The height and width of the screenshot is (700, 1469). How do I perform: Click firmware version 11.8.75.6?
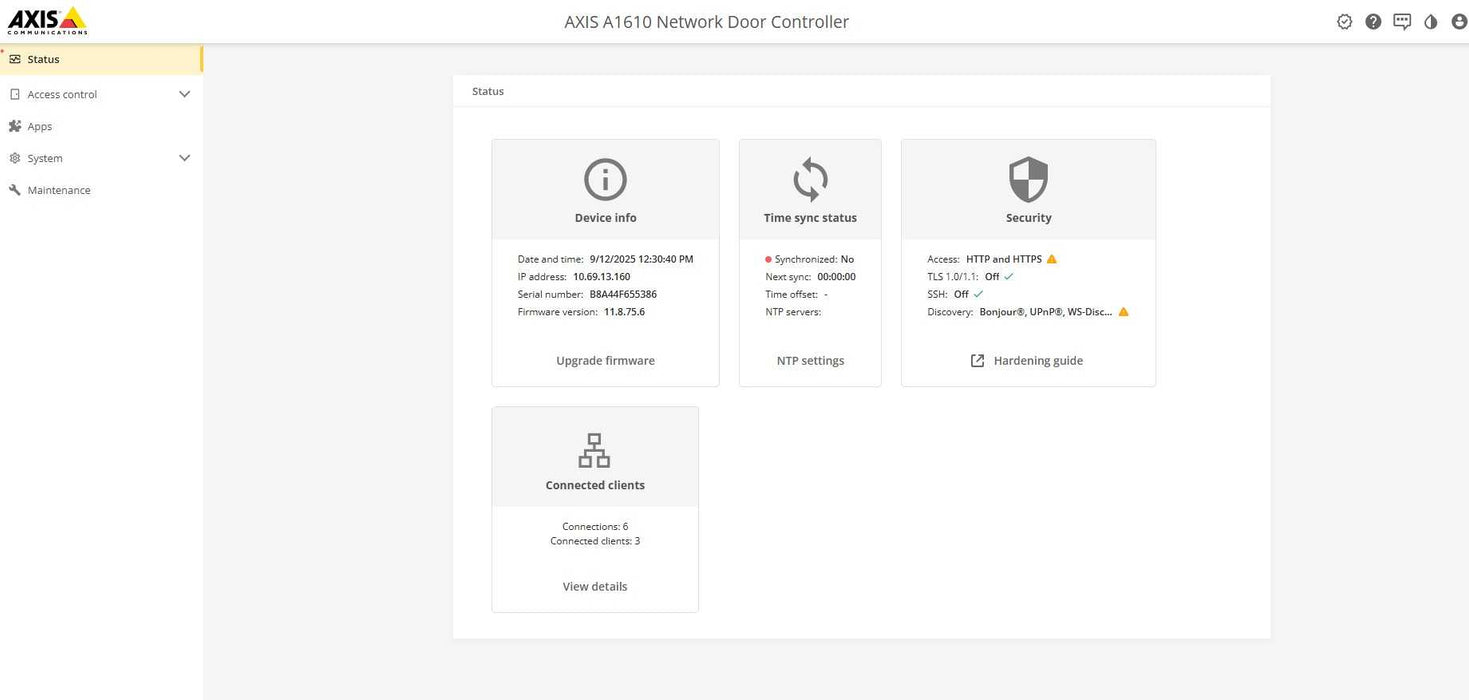(624, 312)
